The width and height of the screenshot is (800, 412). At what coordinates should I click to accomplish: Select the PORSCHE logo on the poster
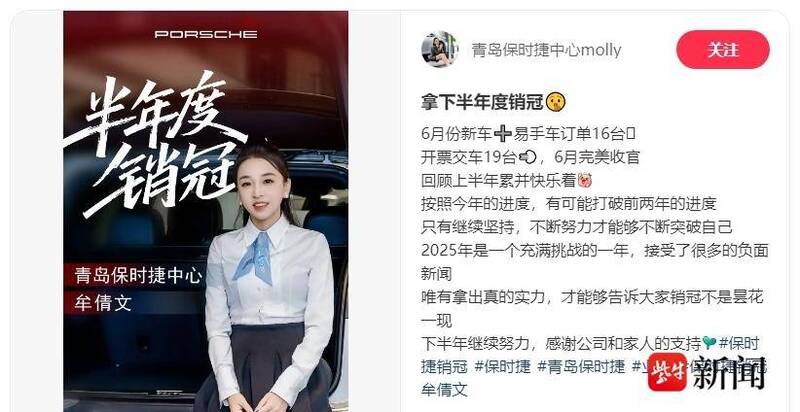[x=206, y=34]
